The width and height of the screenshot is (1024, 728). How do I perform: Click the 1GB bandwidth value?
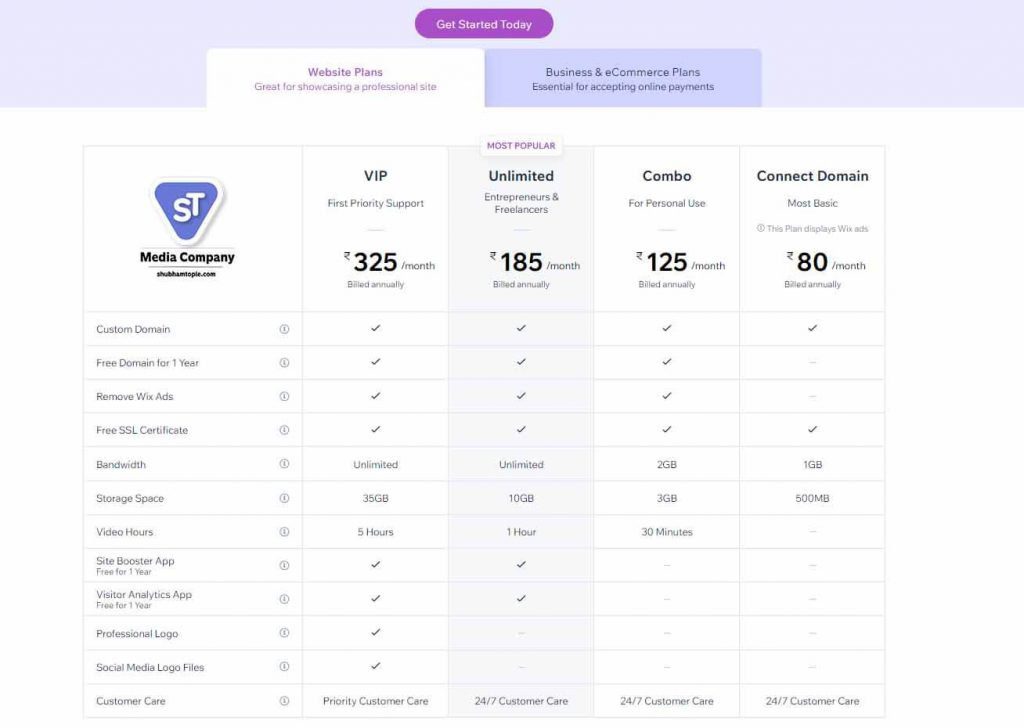(812, 464)
